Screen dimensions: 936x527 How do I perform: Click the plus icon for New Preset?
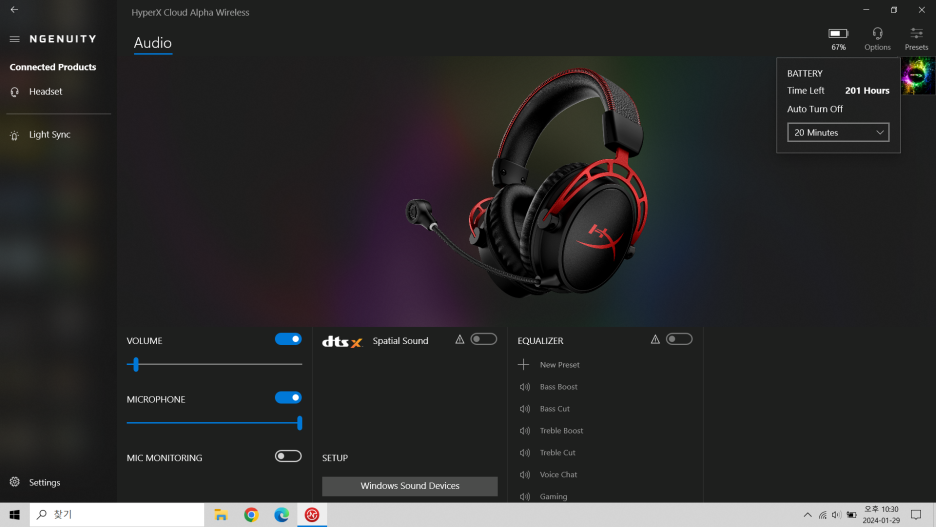pyautogui.click(x=524, y=364)
